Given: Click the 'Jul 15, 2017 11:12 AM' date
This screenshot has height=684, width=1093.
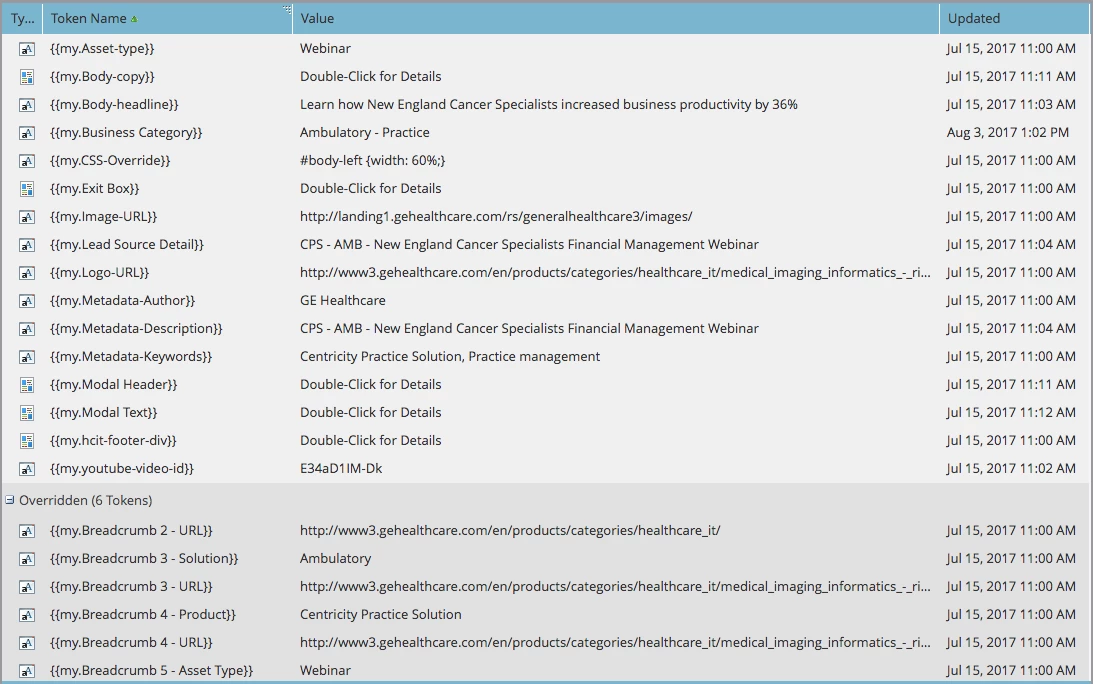Looking at the screenshot, I should tap(1011, 412).
